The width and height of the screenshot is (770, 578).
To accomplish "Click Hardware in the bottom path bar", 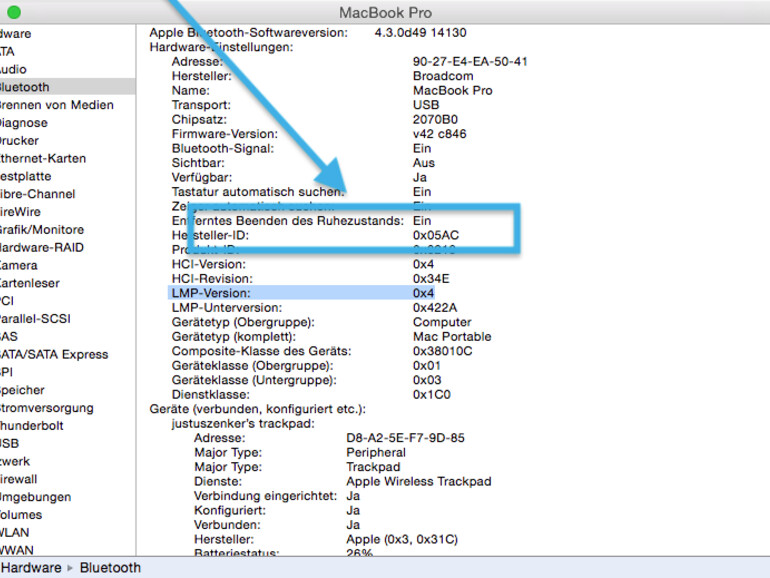I will pyautogui.click(x=31, y=568).
